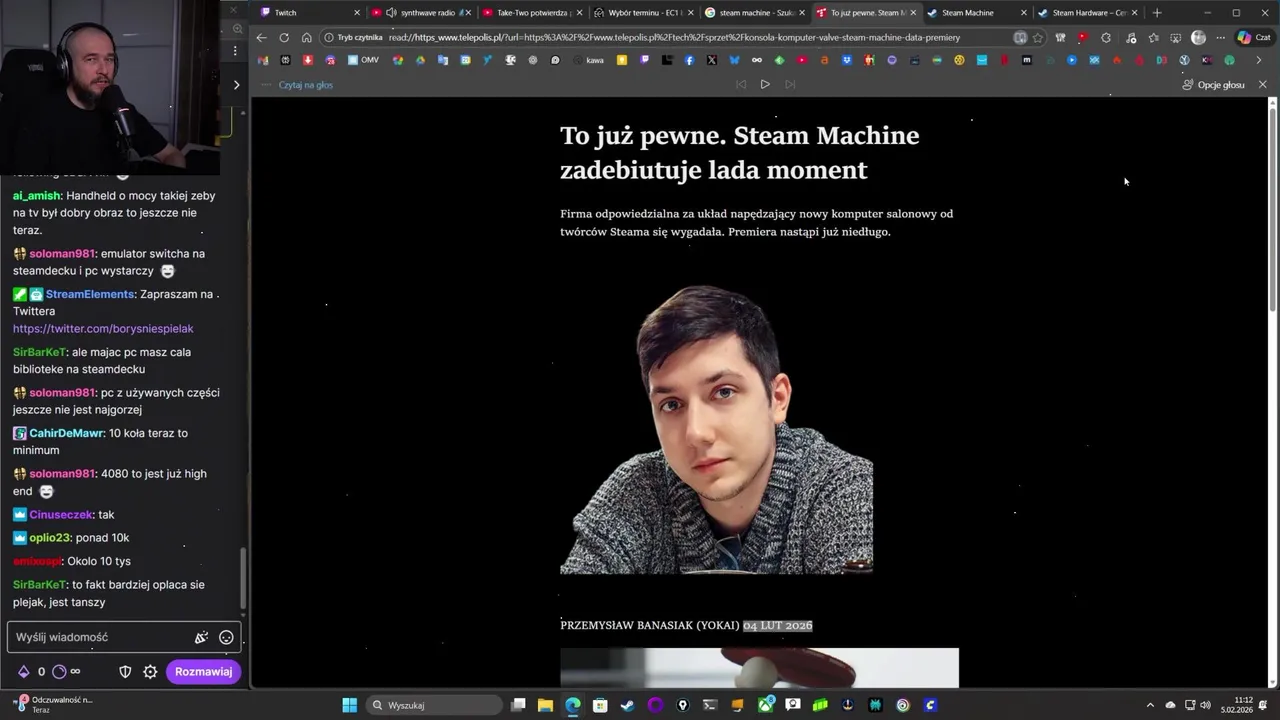Open chat settings gear icon
1280x720 pixels.
pyautogui.click(x=150, y=672)
